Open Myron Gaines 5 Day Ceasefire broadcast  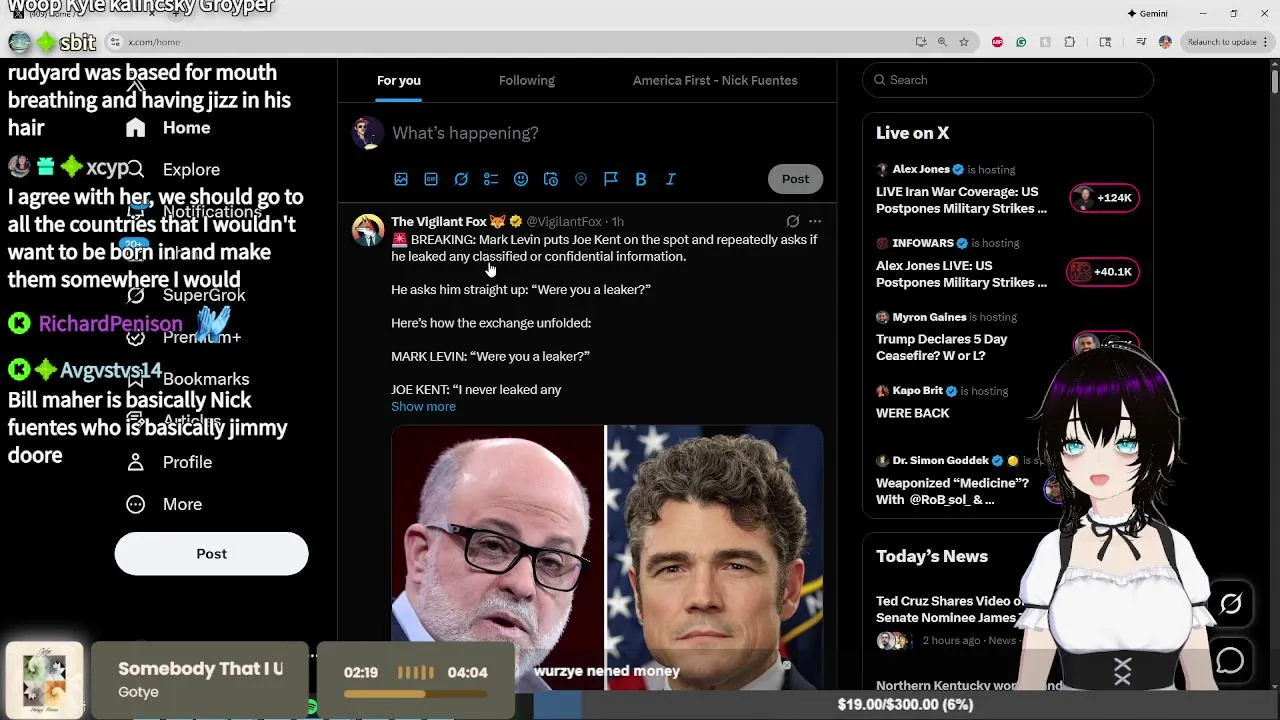click(942, 347)
